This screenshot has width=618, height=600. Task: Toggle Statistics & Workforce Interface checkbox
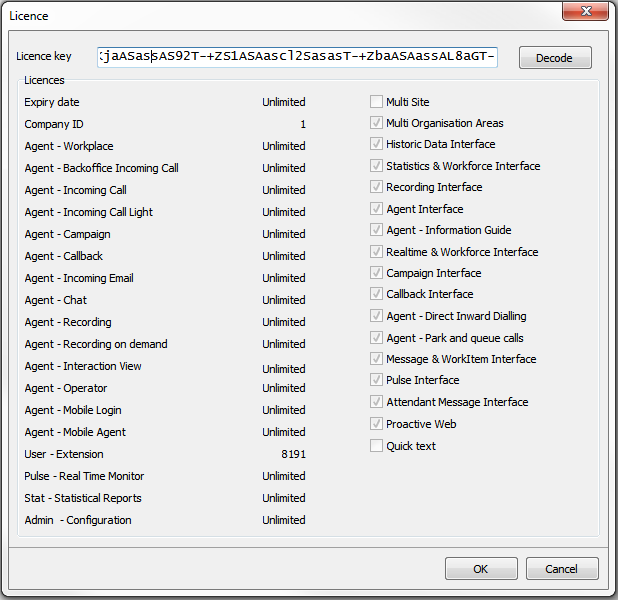(376, 166)
